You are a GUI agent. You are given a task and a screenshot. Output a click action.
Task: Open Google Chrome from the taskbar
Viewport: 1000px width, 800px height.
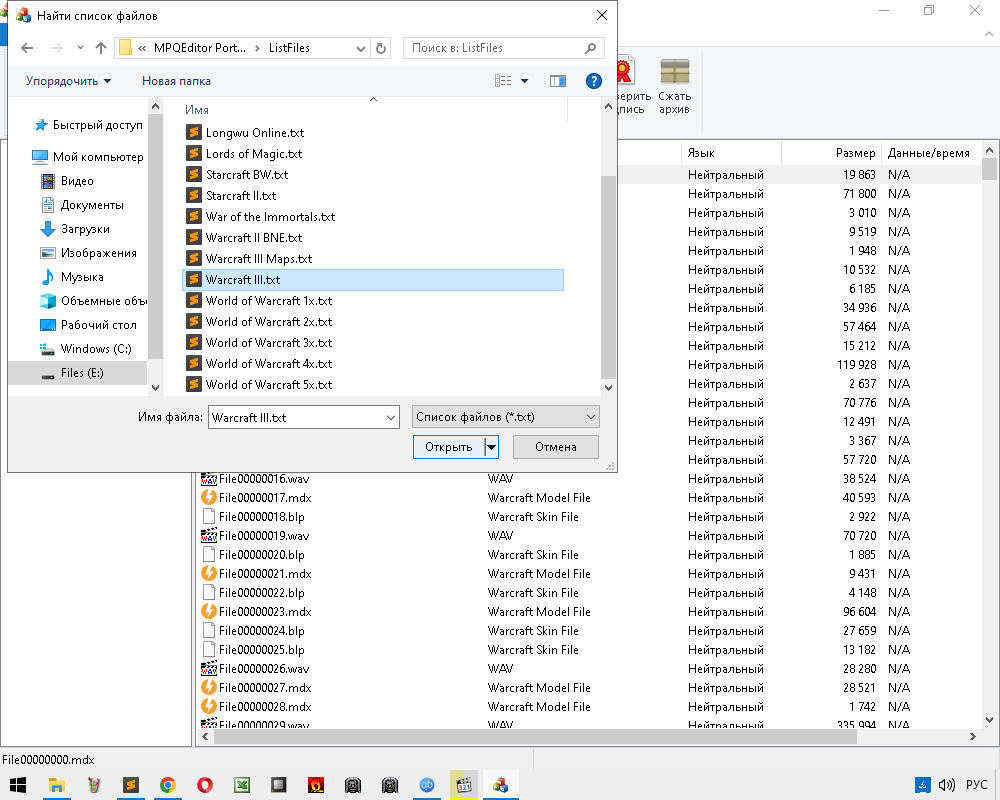168,785
